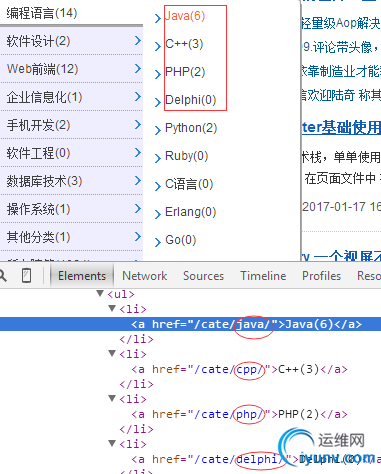381x474 pixels.
Task: Collapse the ul node in DOM tree
Action: 100,293
